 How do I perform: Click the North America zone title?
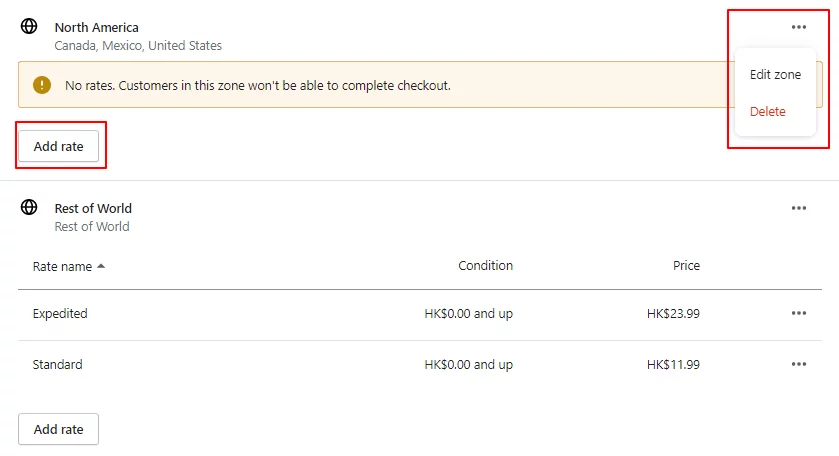tap(97, 27)
